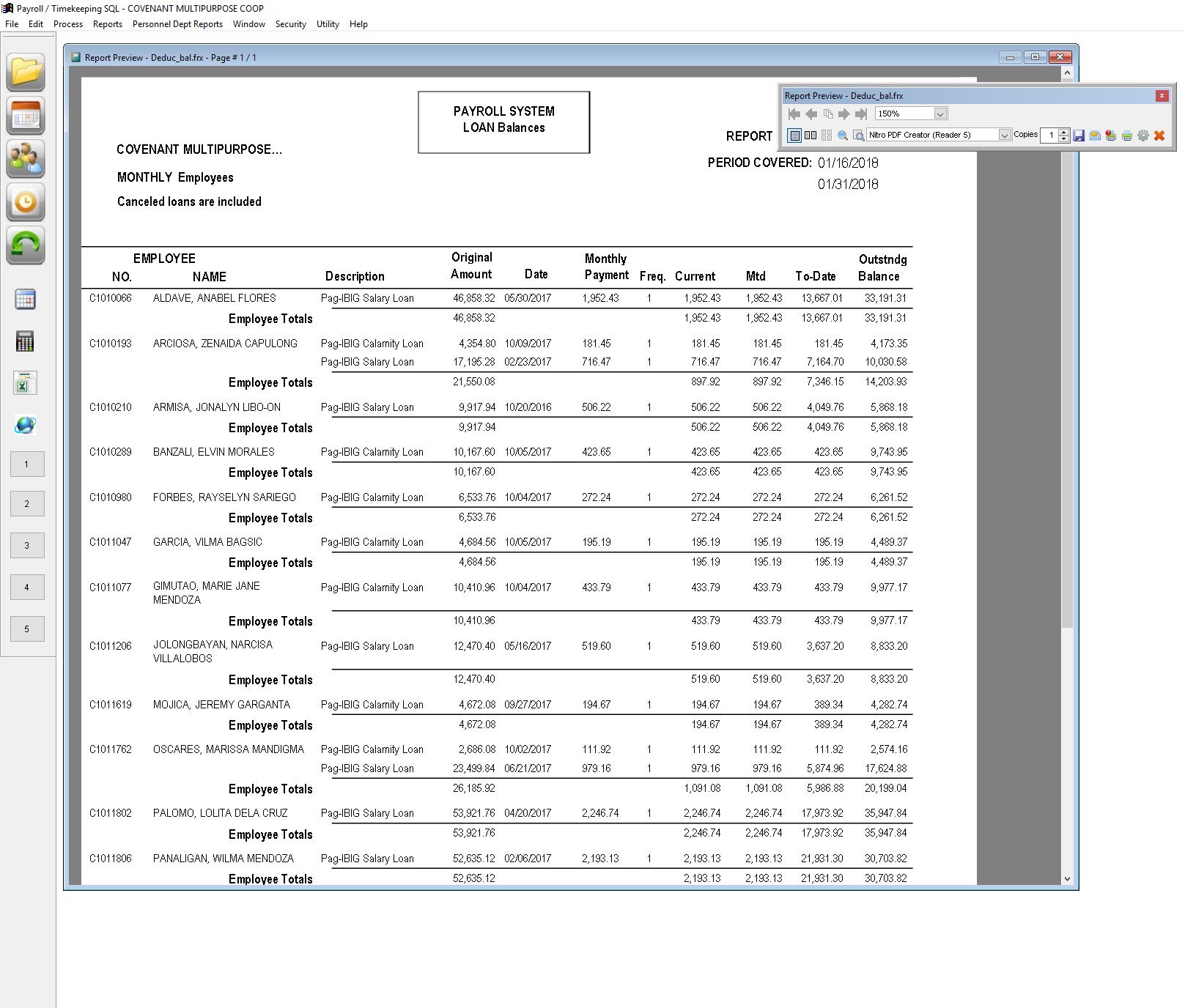The height and width of the screenshot is (1008, 1185).
Task: Open the Edit menu
Action: point(36,24)
